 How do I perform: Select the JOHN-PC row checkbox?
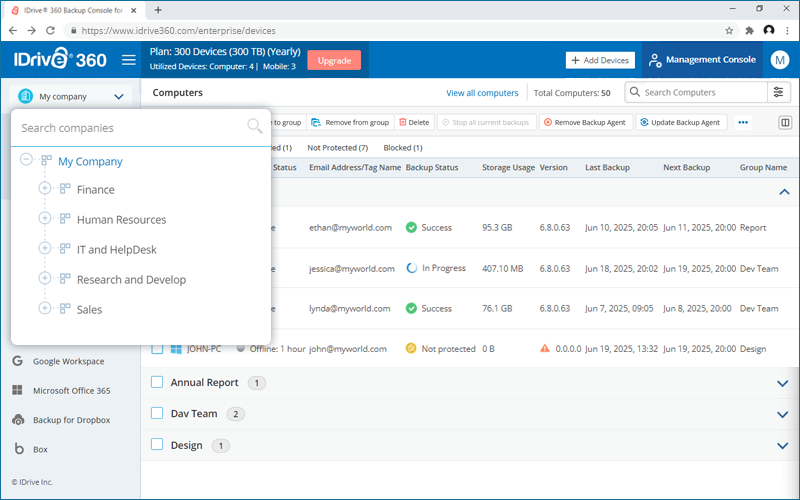[x=157, y=348]
